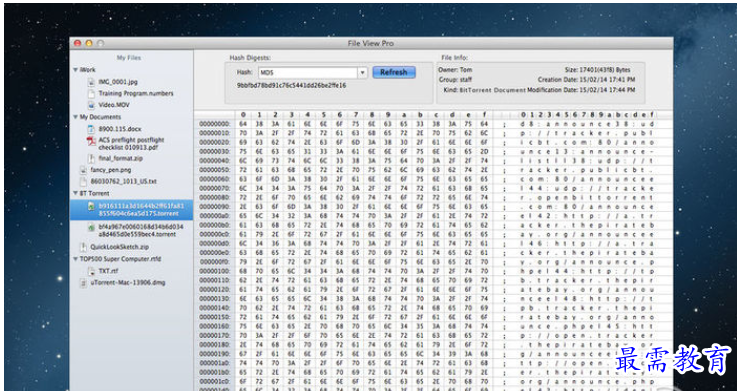Click hex column header 0
The height and width of the screenshot is (391, 737).
[243, 115]
